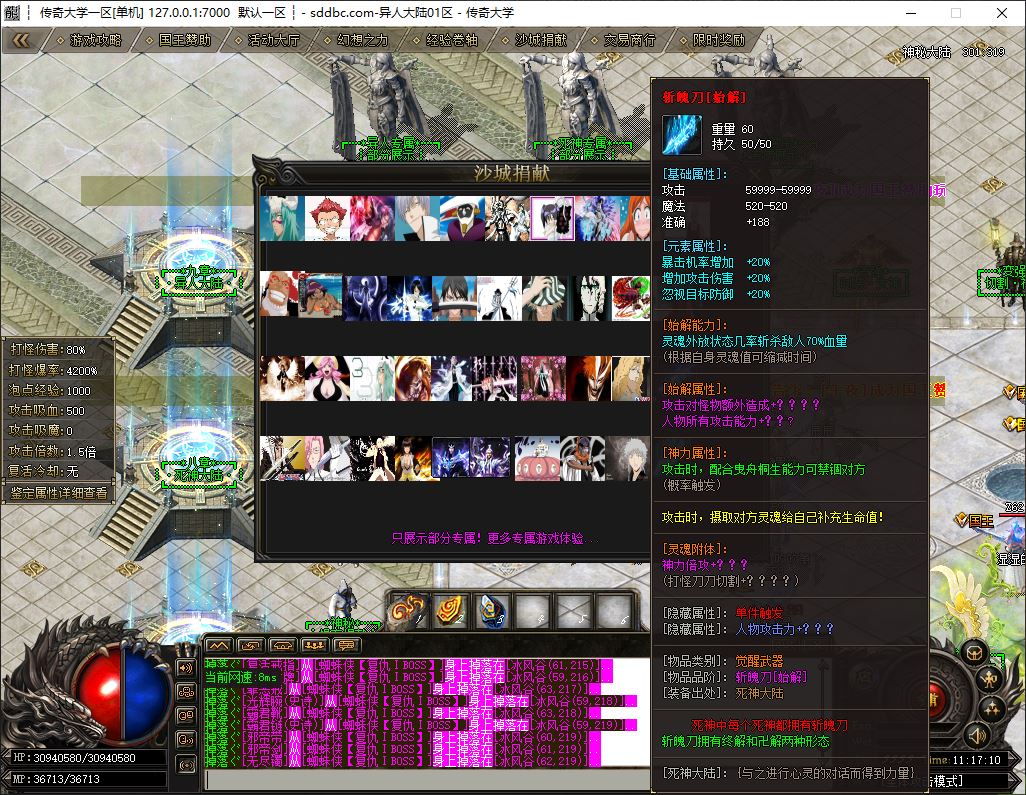
Task: Click the 攻击吸血:500 stat line
Action: coord(46,411)
